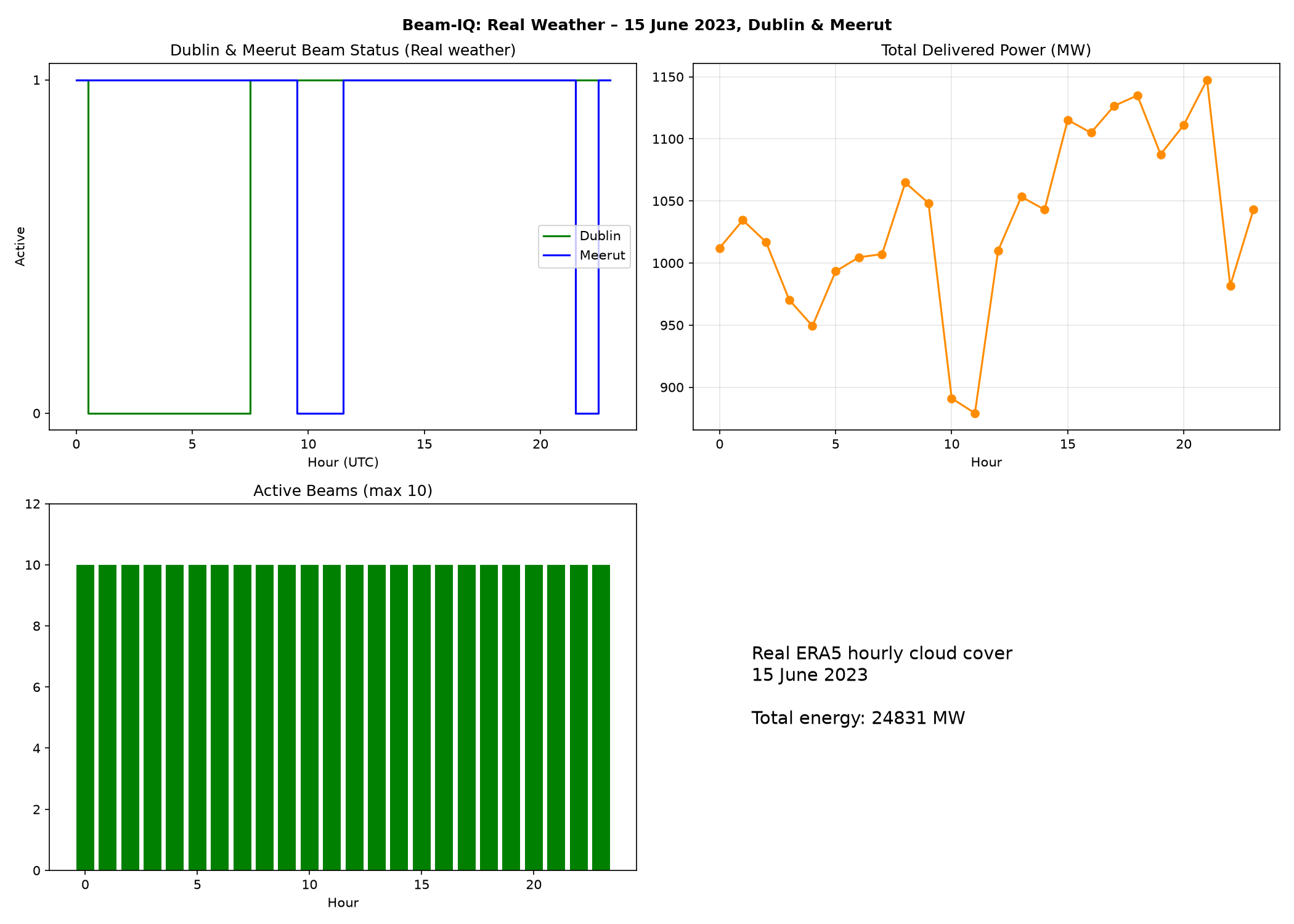The height and width of the screenshot is (924, 1294).
Task: Click the green bar above tick 20
Action: coord(534,718)
